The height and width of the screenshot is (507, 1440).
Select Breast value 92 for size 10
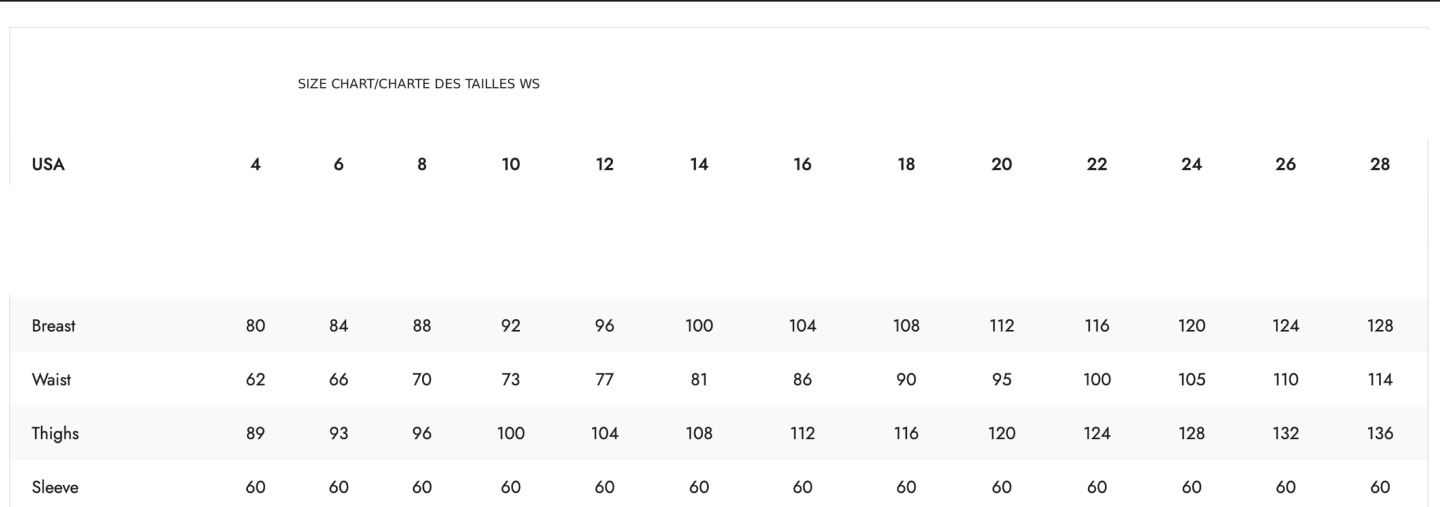click(511, 326)
